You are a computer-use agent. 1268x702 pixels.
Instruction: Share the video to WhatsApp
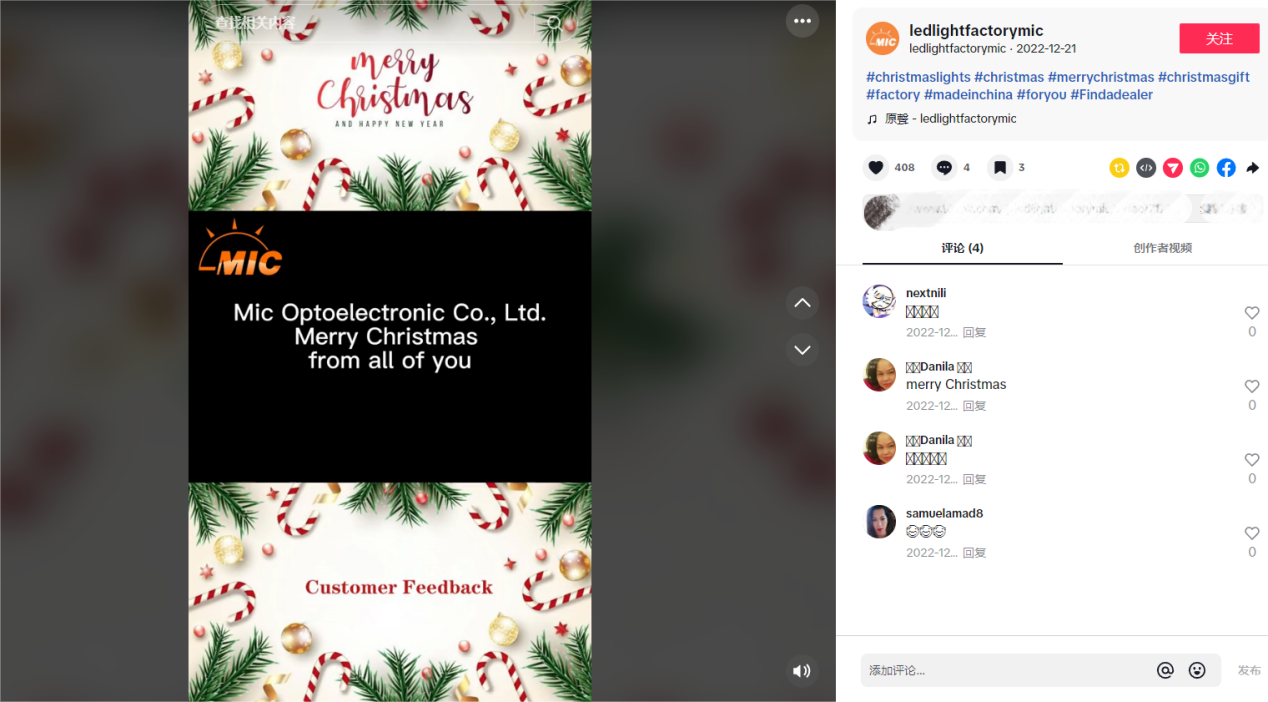tap(1199, 168)
